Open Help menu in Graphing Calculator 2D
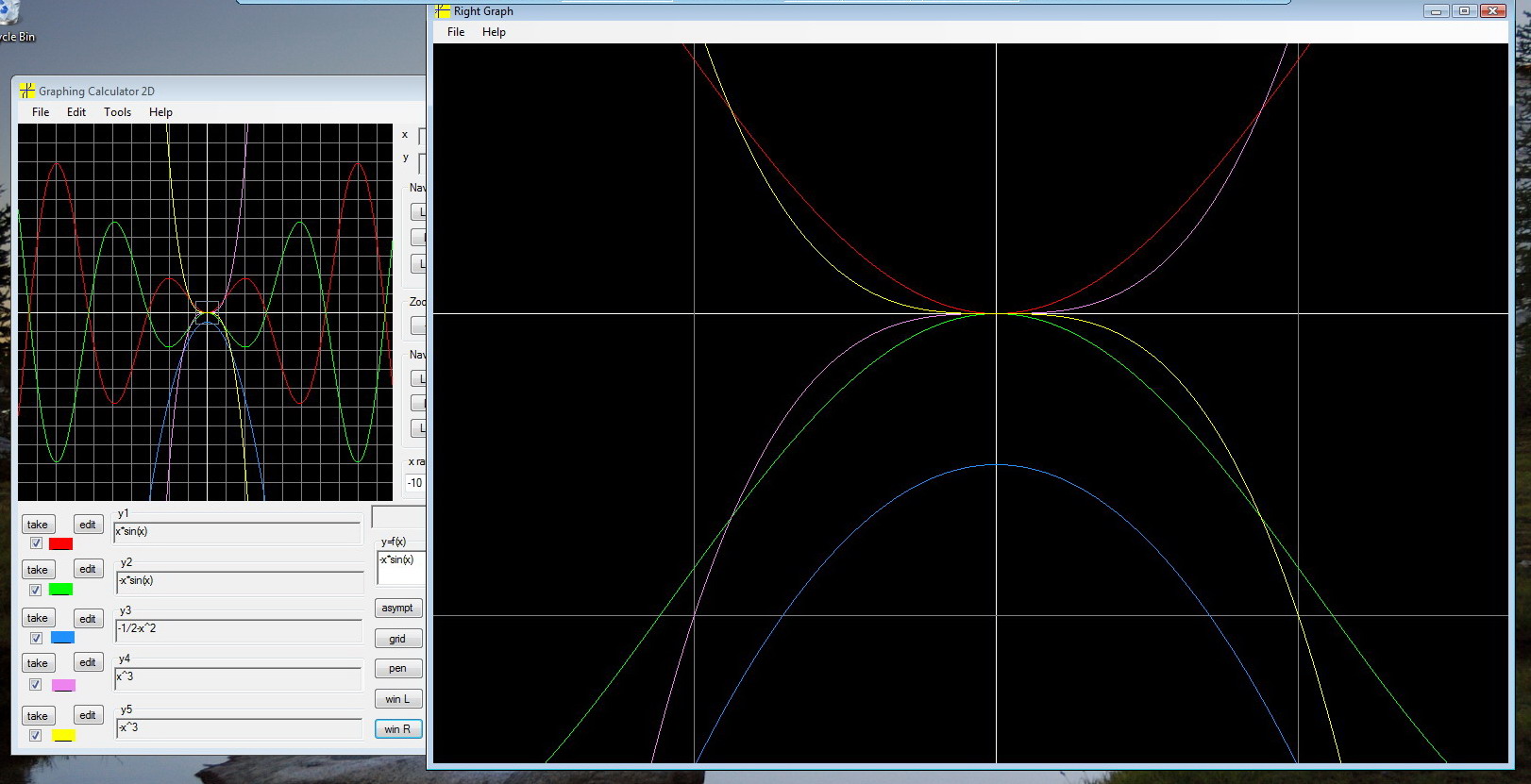Image resolution: width=1531 pixels, height=784 pixels. click(160, 111)
